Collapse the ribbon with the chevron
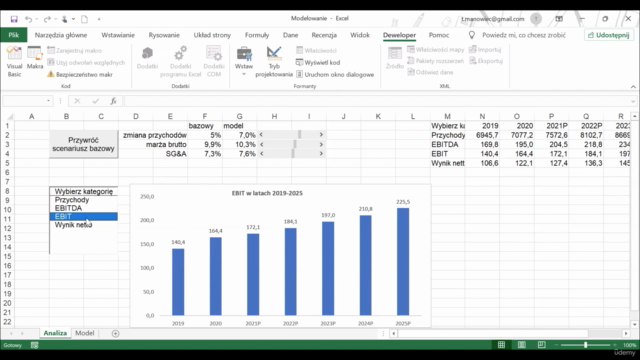The width and height of the screenshot is (640, 360). [633, 87]
